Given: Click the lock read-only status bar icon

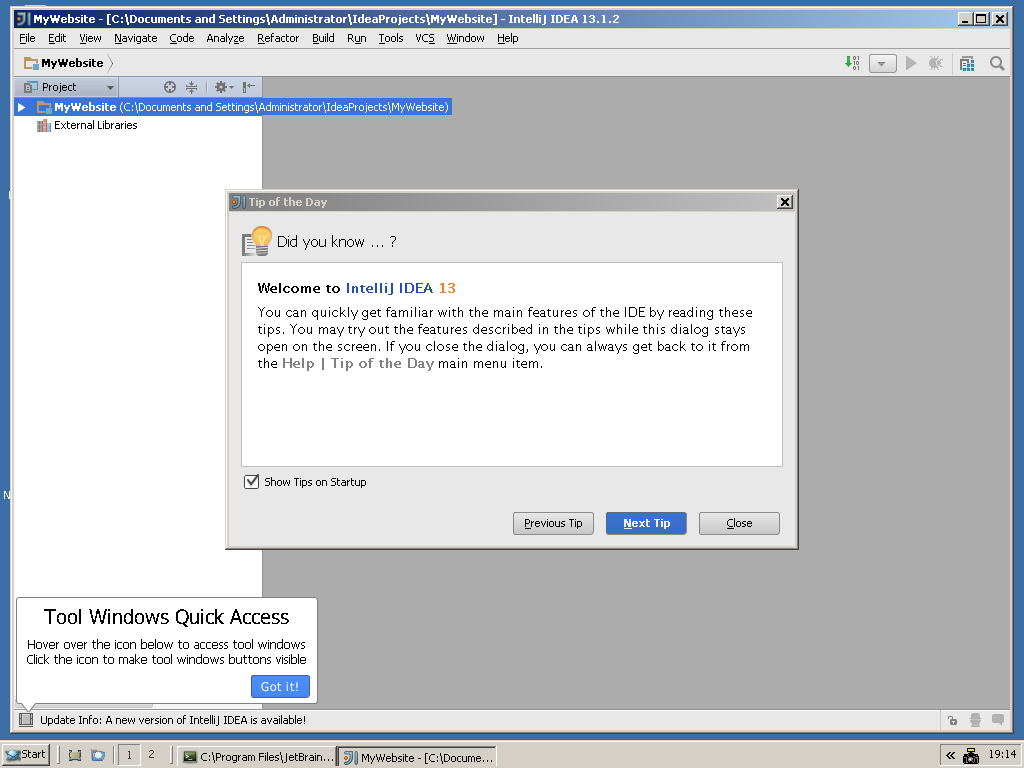Looking at the screenshot, I should point(953,720).
